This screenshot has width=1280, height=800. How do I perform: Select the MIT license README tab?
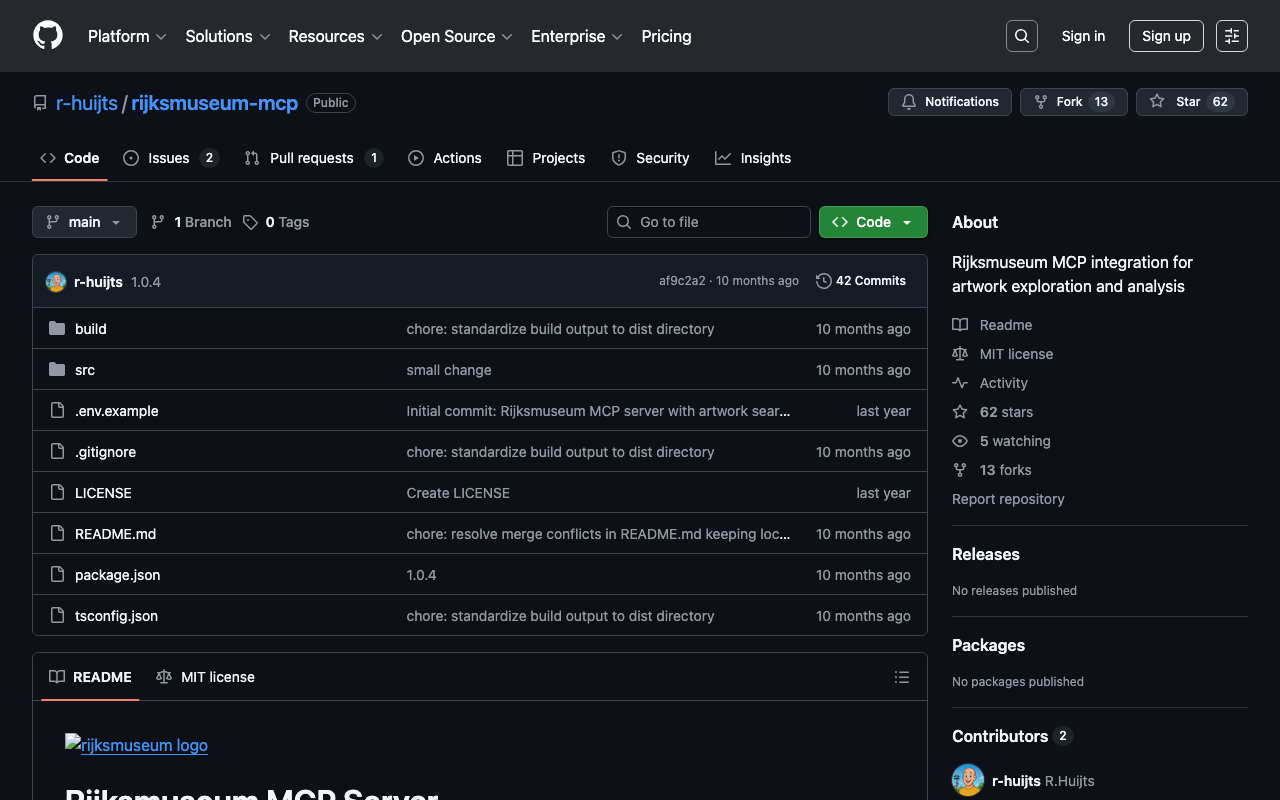206,677
